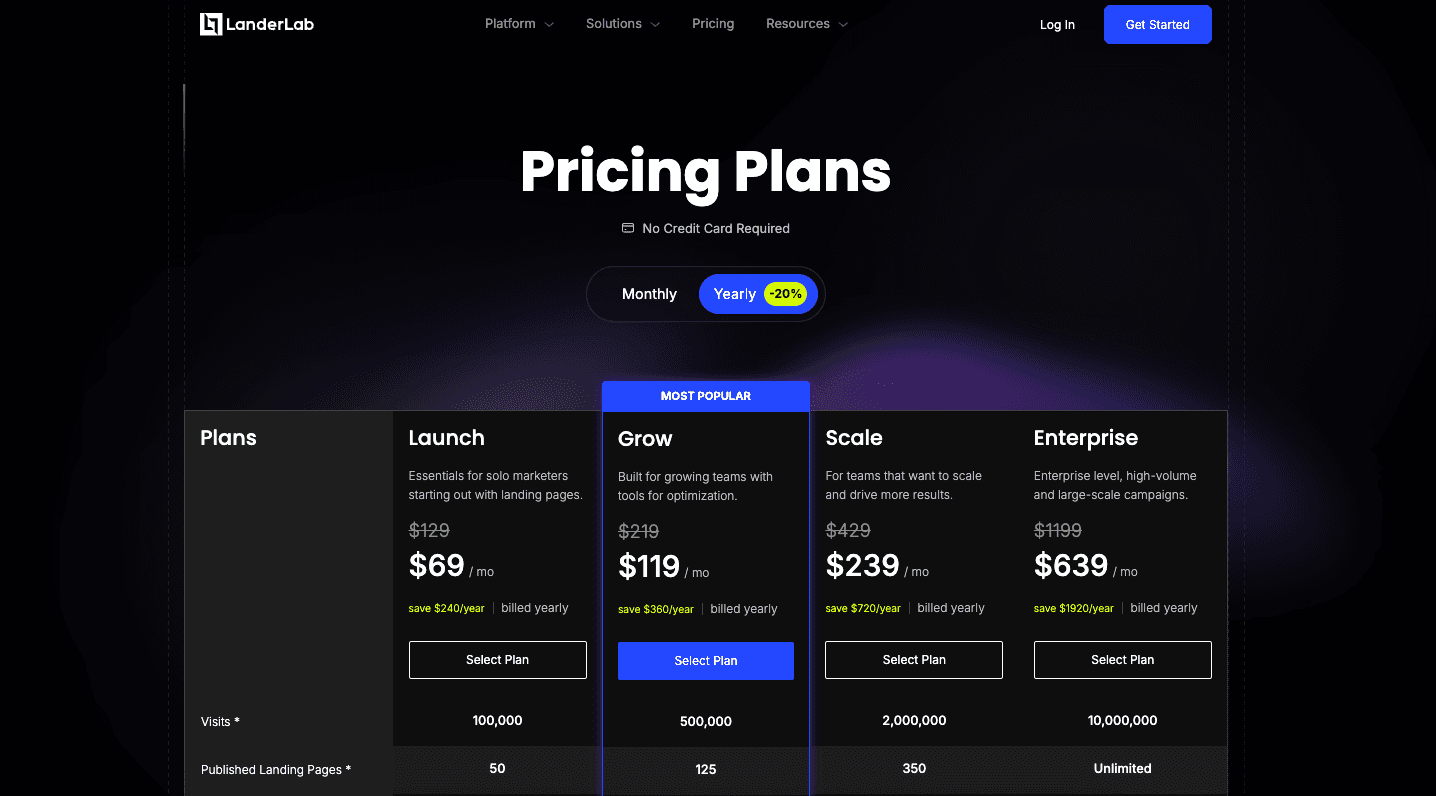1436x796 pixels.
Task: Click the credit card icon near 'No Credit Card Required'
Action: 626,228
